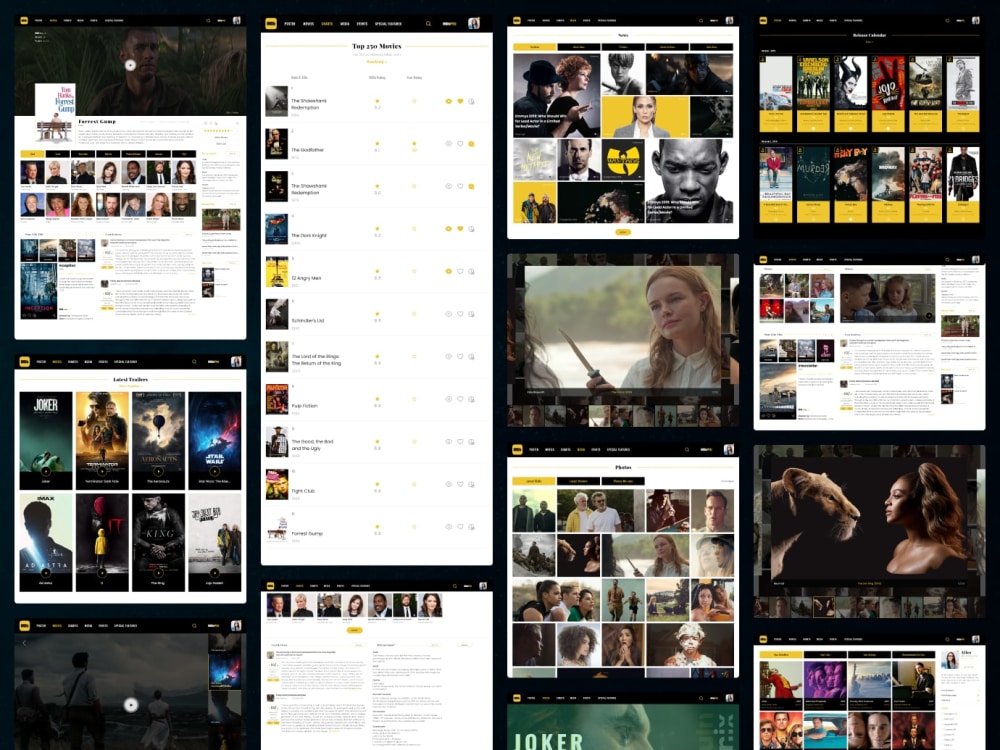Open profile avatar on Forrest Gump page
The height and width of the screenshot is (750, 1000).
click(x=237, y=20)
